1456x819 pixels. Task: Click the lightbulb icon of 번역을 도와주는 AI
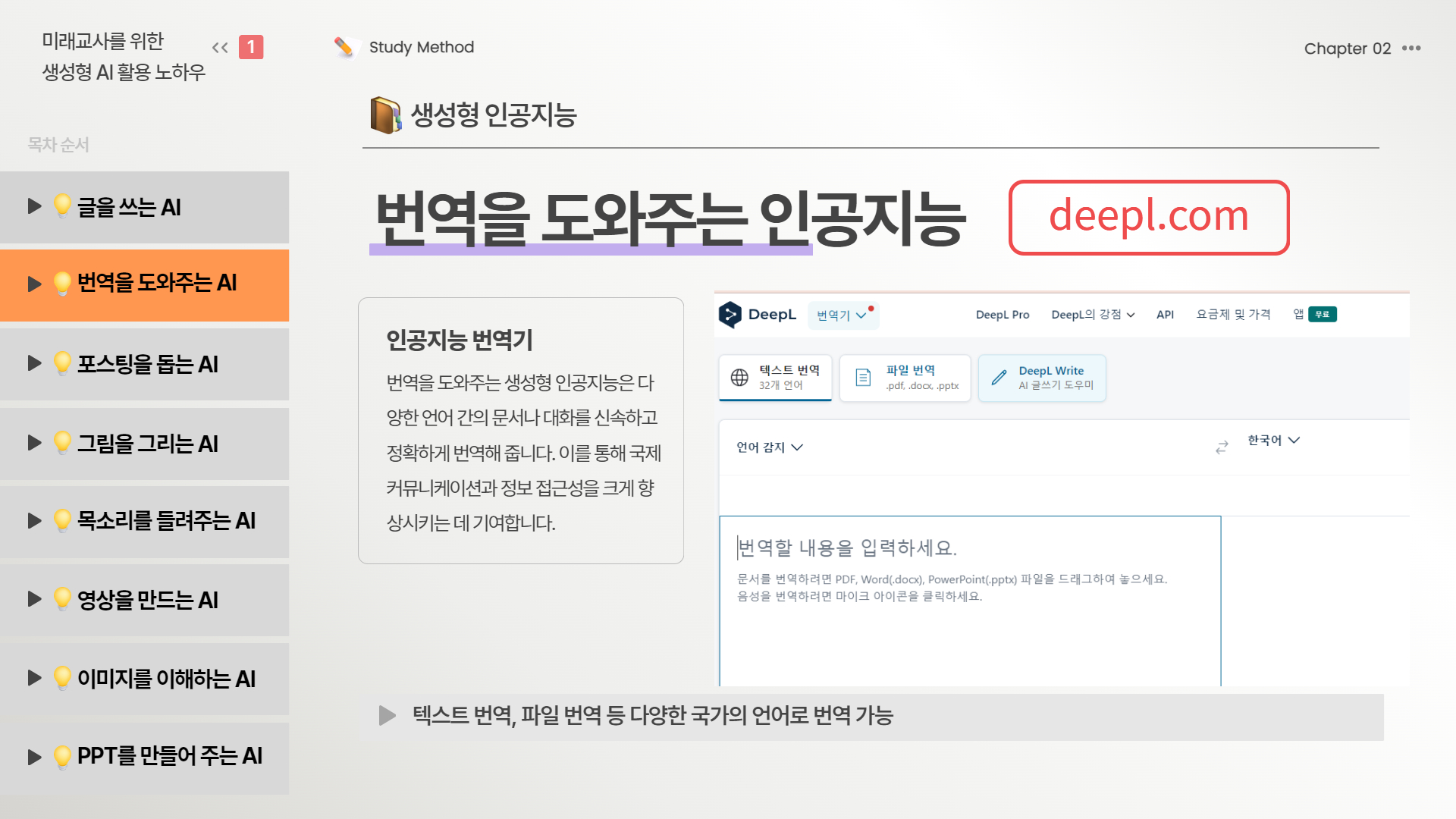[x=63, y=284]
